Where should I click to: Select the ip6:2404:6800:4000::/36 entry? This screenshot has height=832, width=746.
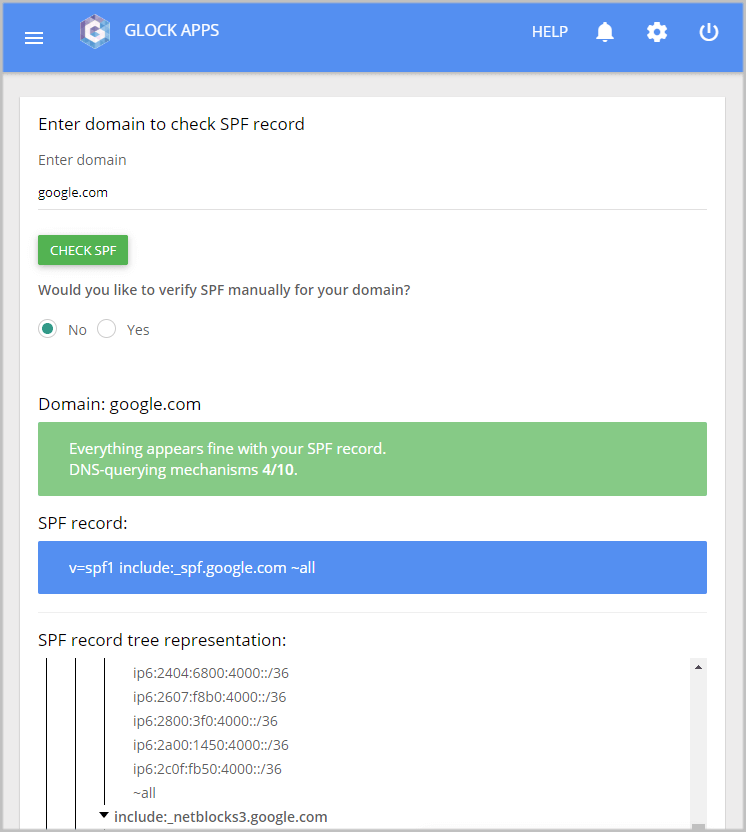click(x=211, y=673)
